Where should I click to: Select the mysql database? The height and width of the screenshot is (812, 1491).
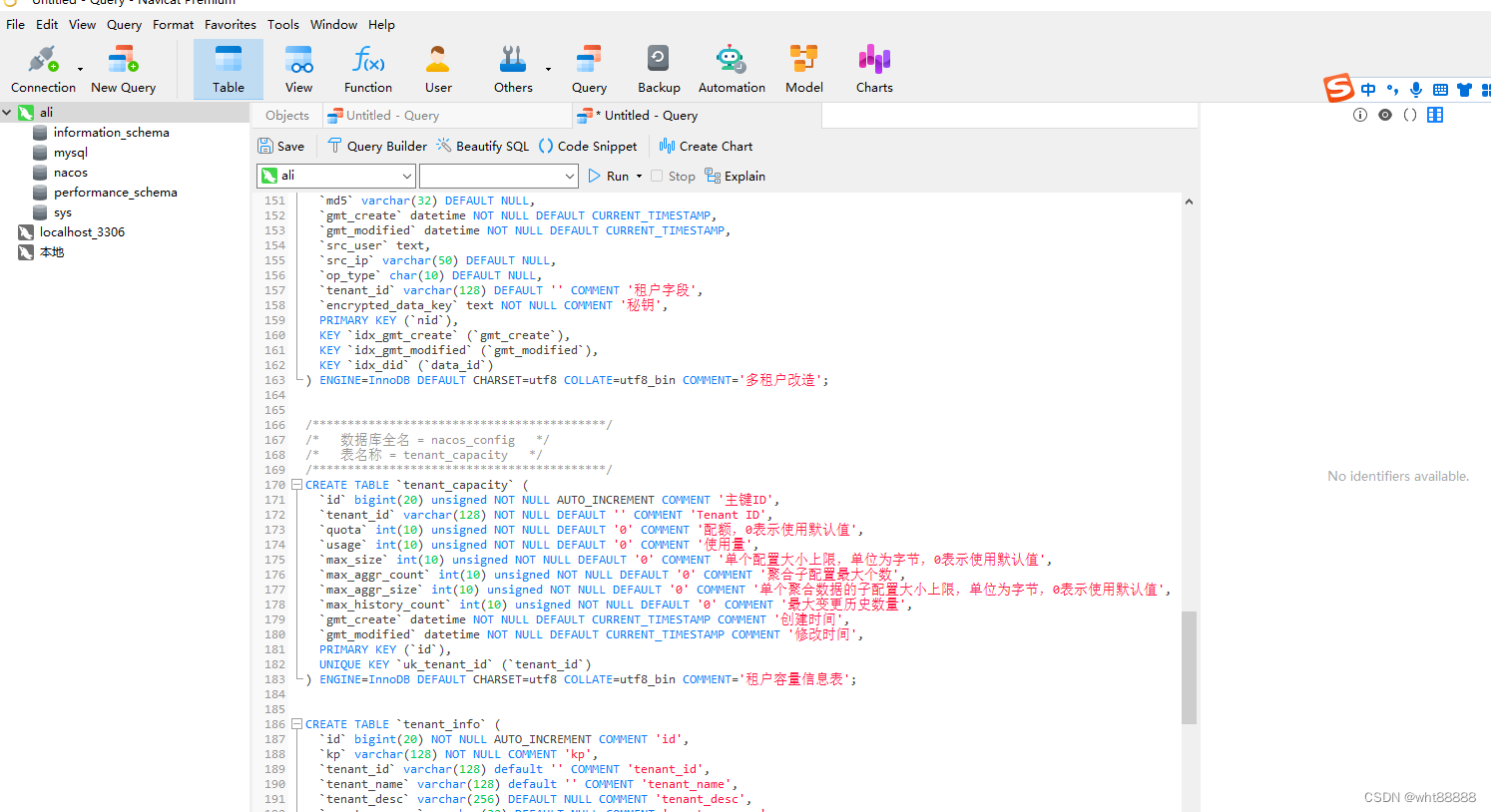(x=70, y=153)
